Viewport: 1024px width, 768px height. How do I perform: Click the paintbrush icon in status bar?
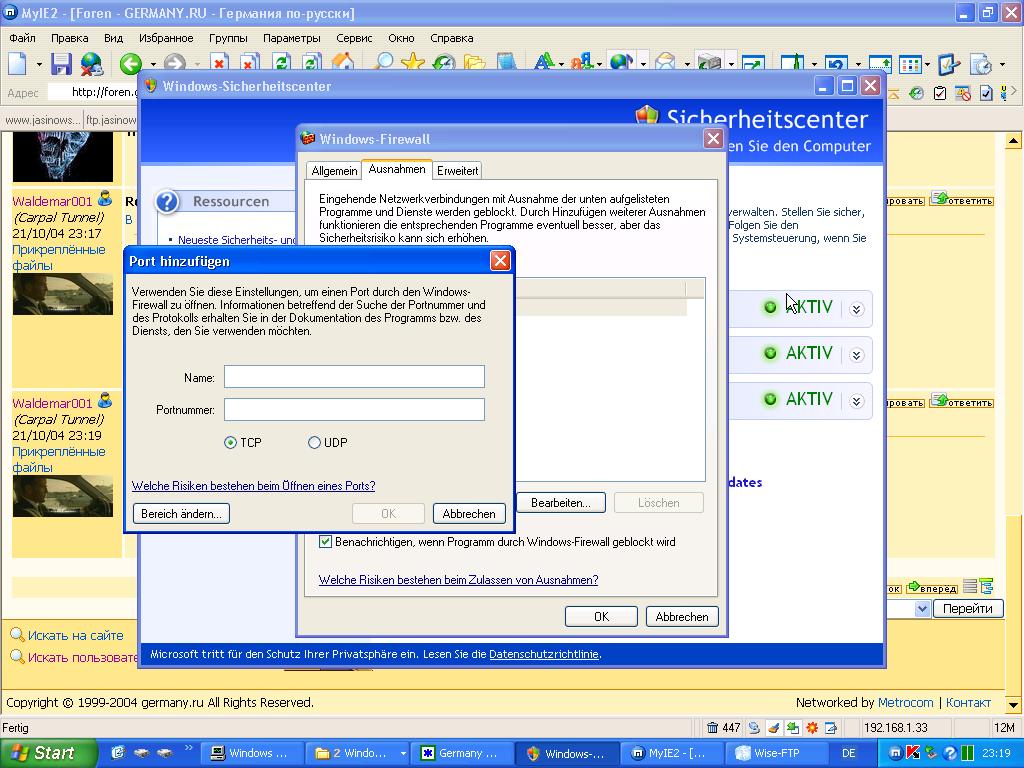tap(773, 728)
